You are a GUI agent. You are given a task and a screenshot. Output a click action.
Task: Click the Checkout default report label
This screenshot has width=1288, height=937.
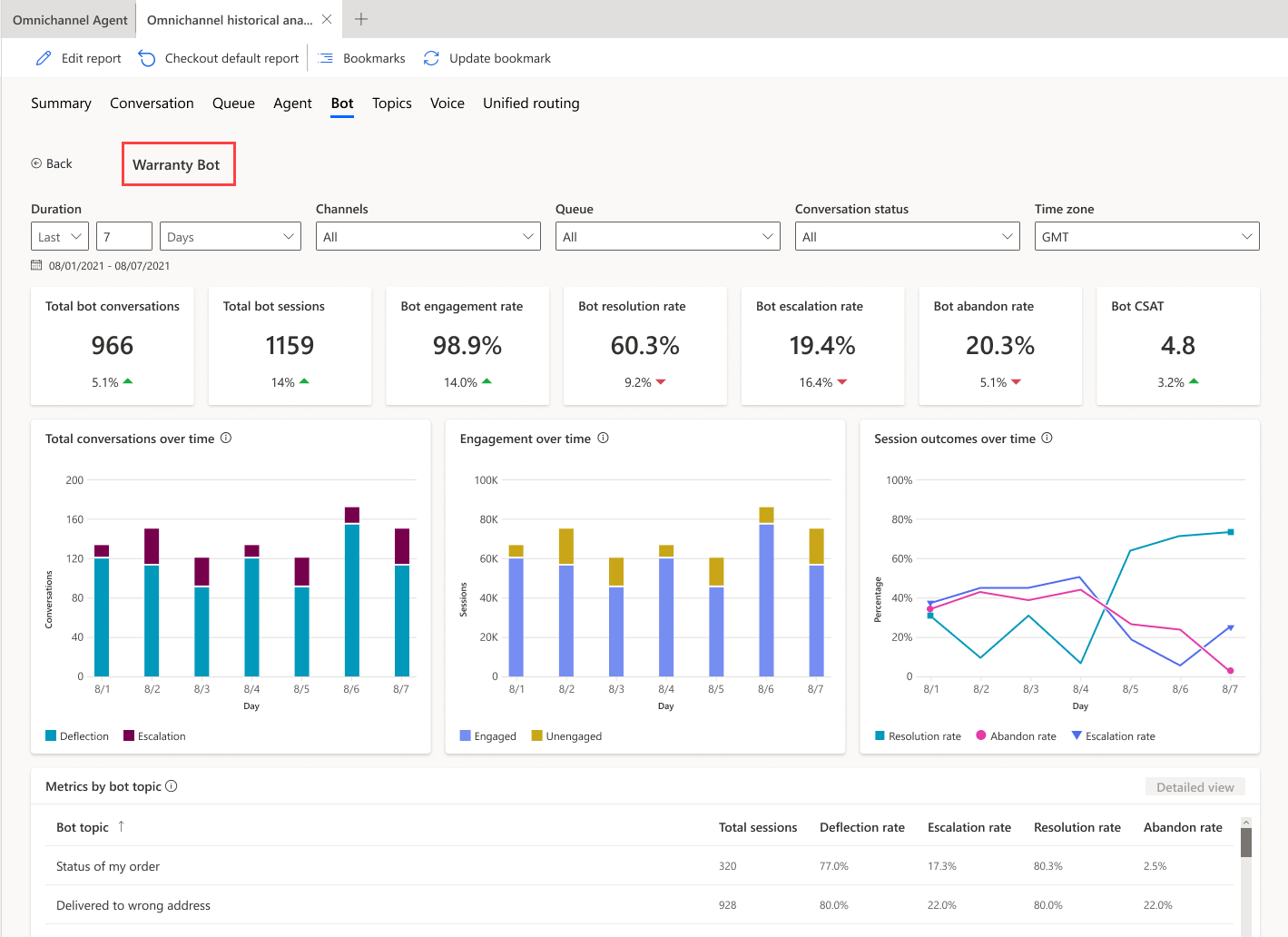[x=231, y=58]
